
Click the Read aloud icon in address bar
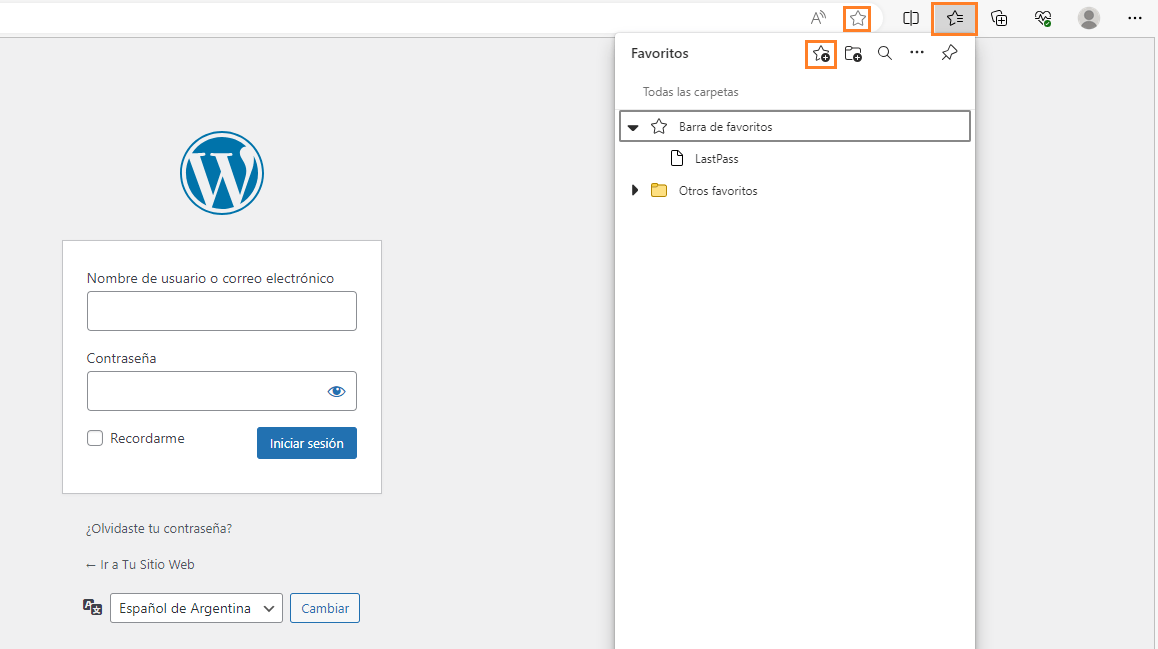pyautogui.click(x=818, y=18)
